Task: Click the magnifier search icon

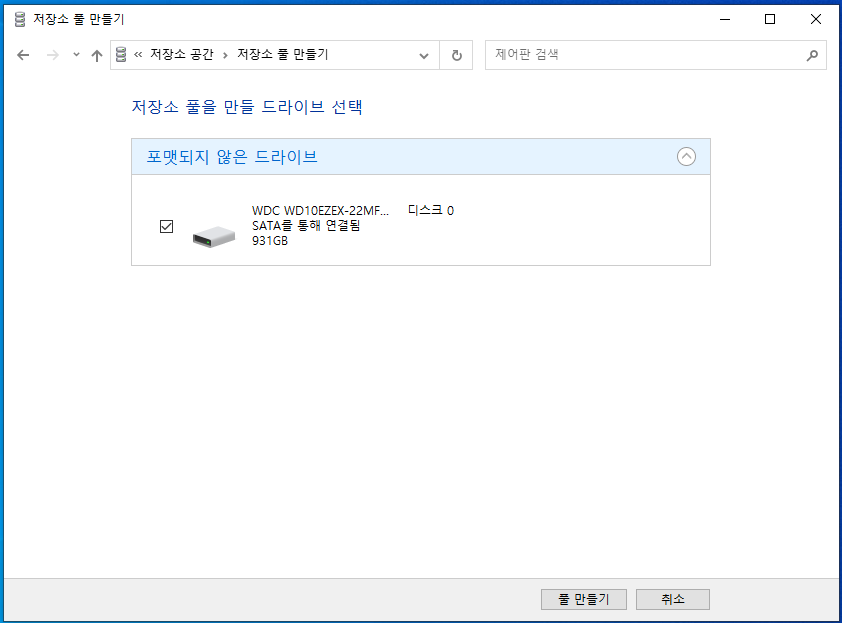Action: click(x=812, y=55)
